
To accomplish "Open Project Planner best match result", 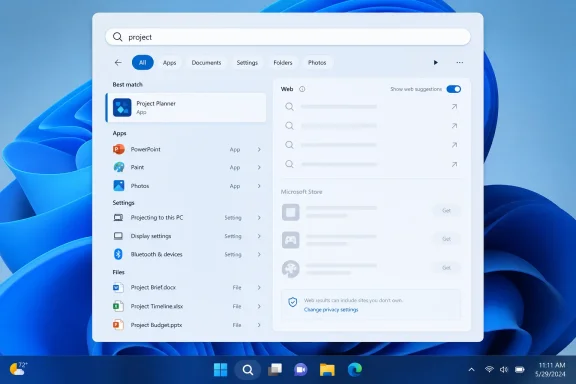I will (186, 107).
